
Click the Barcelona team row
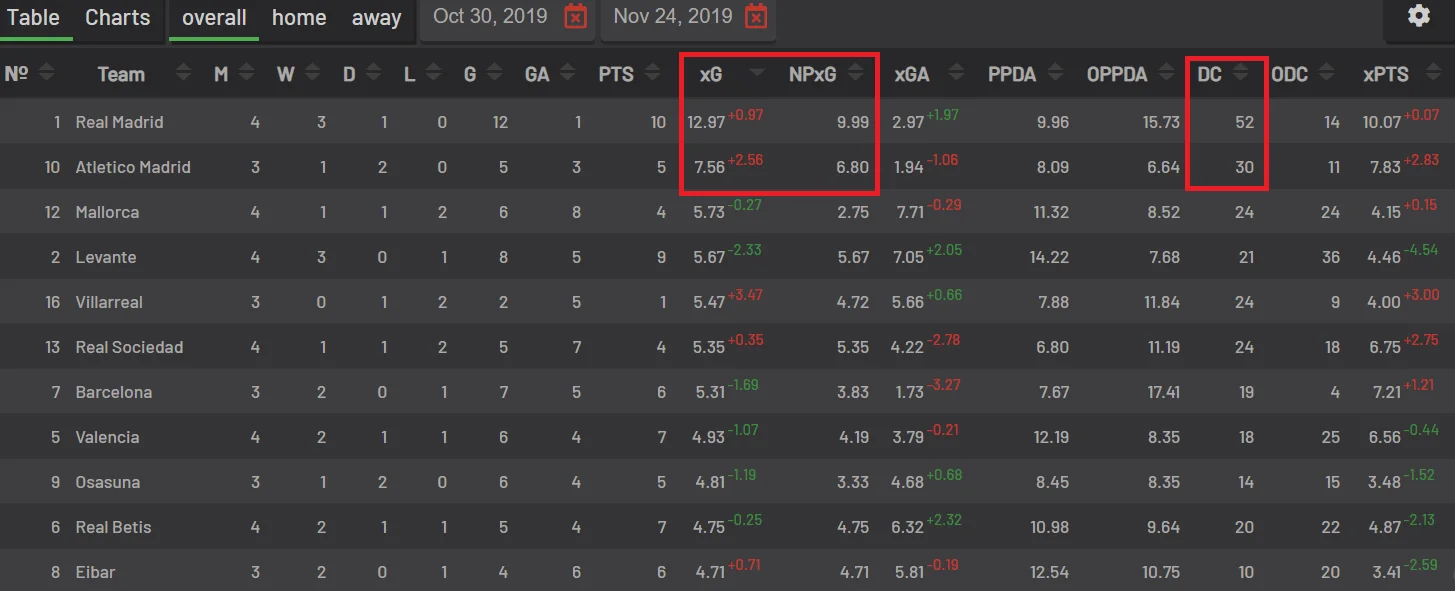114,392
